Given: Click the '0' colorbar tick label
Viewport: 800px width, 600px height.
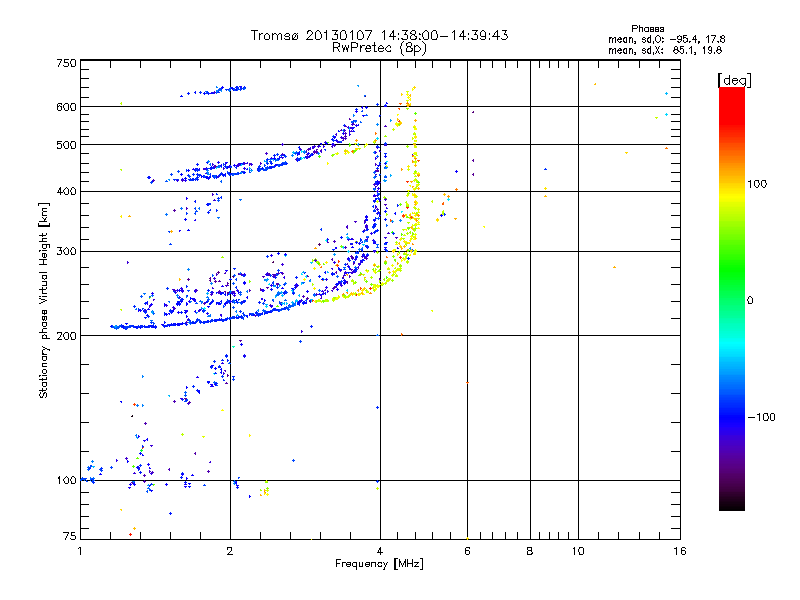Looking at the screenshot, I should 750,301.
